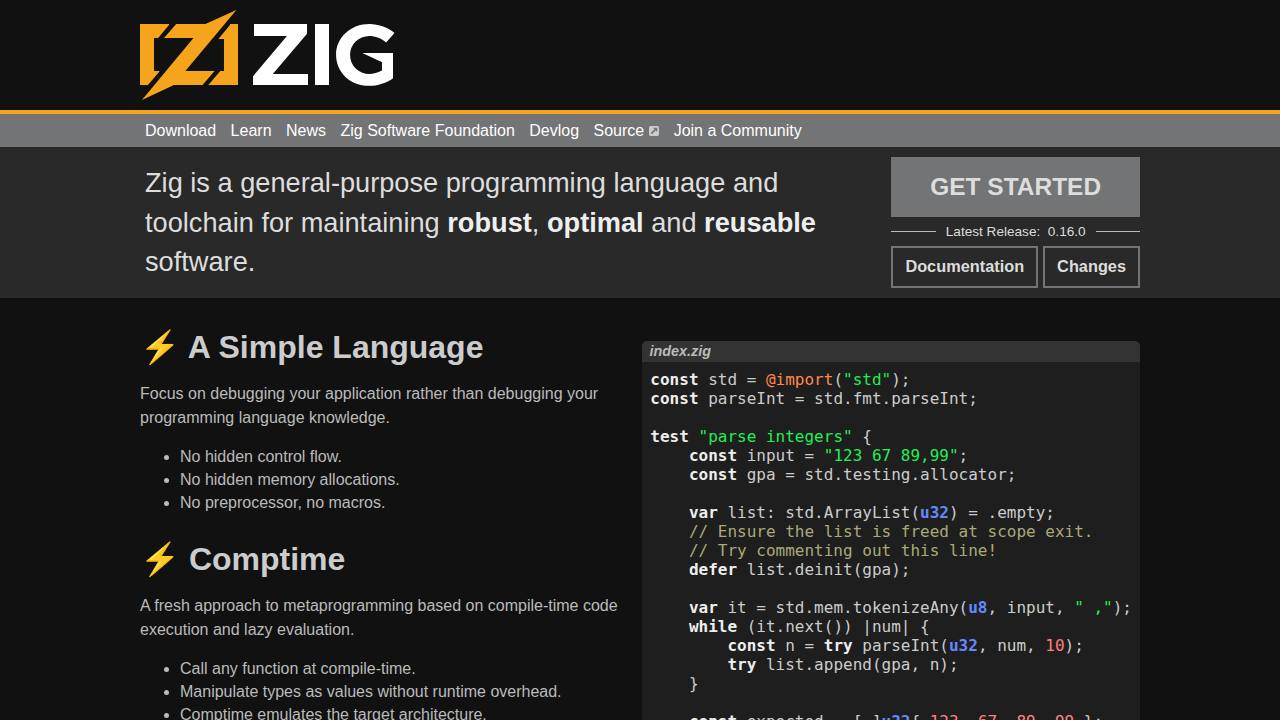Open the News page

(x=306, y=130)
